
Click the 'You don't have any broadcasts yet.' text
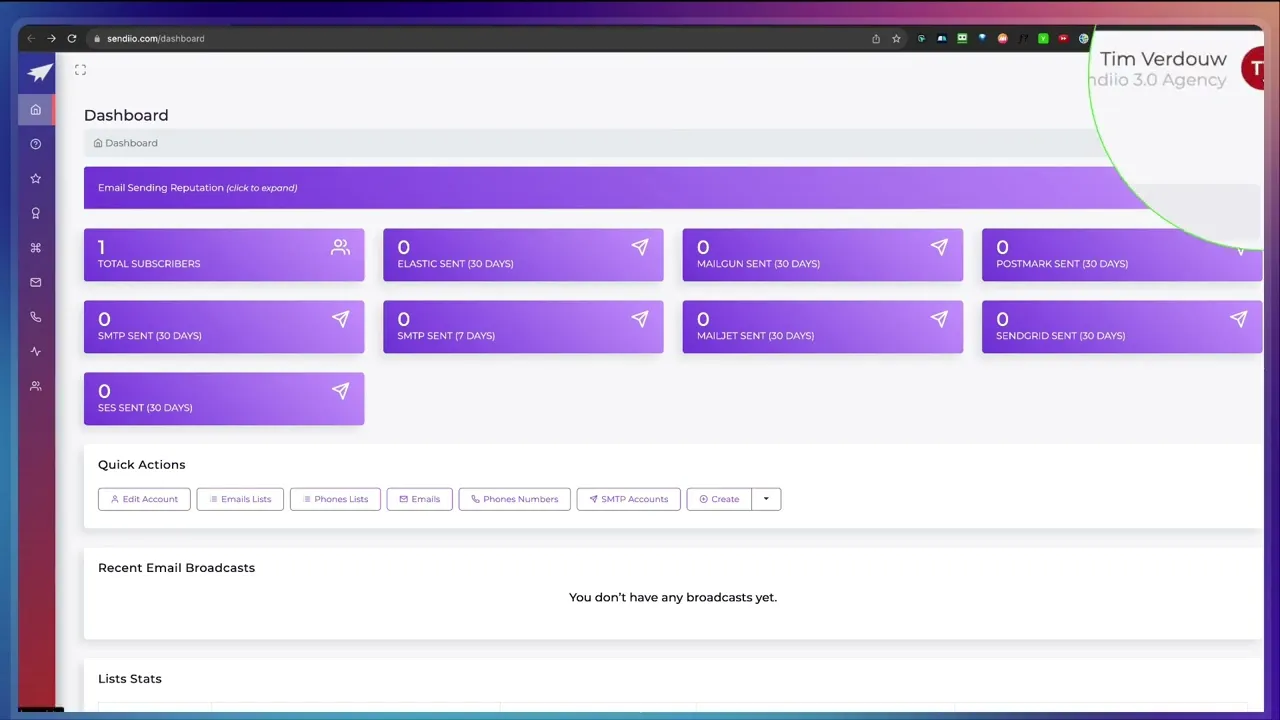[673, 597]
